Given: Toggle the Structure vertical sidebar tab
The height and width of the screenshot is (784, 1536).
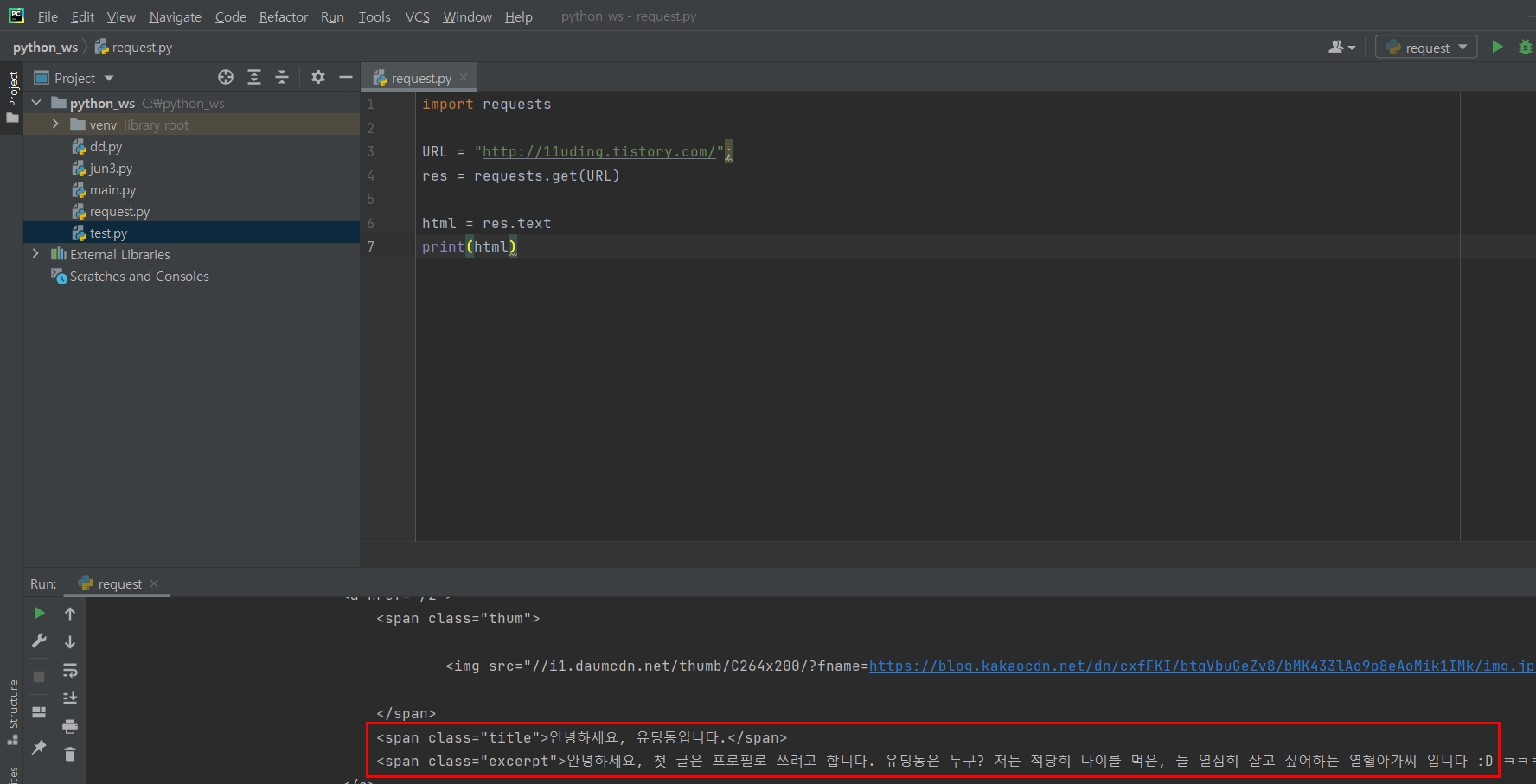Looking at the screenshot, I should point(12,711).
